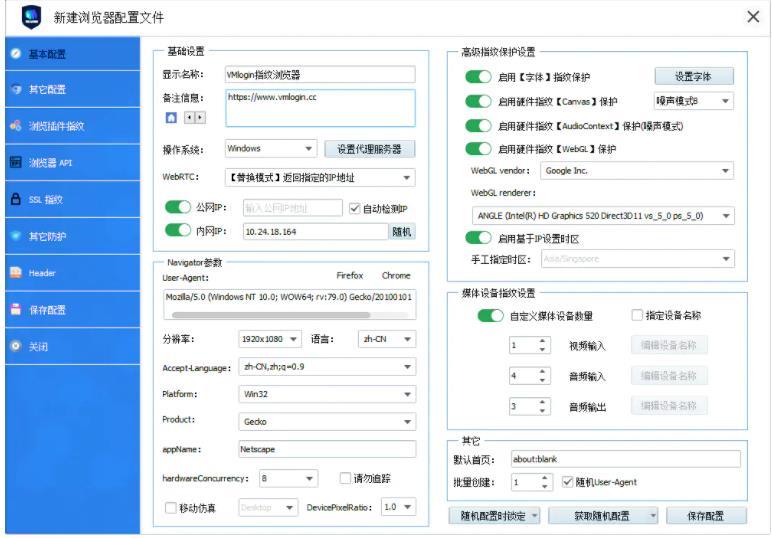
Task: Toggle the 内网IP switch
Action: [178, 230]
